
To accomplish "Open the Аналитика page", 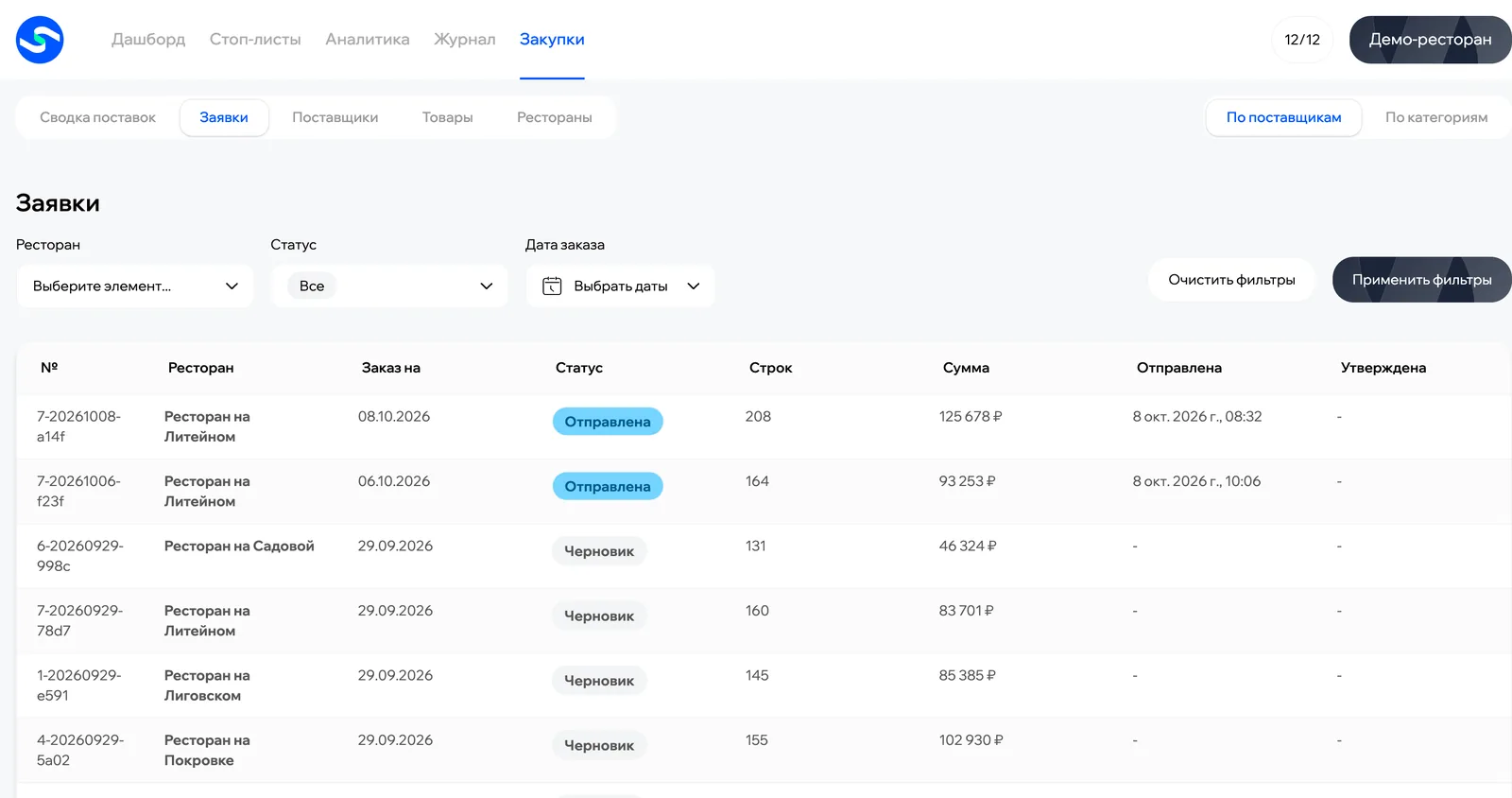I will 368,40.
